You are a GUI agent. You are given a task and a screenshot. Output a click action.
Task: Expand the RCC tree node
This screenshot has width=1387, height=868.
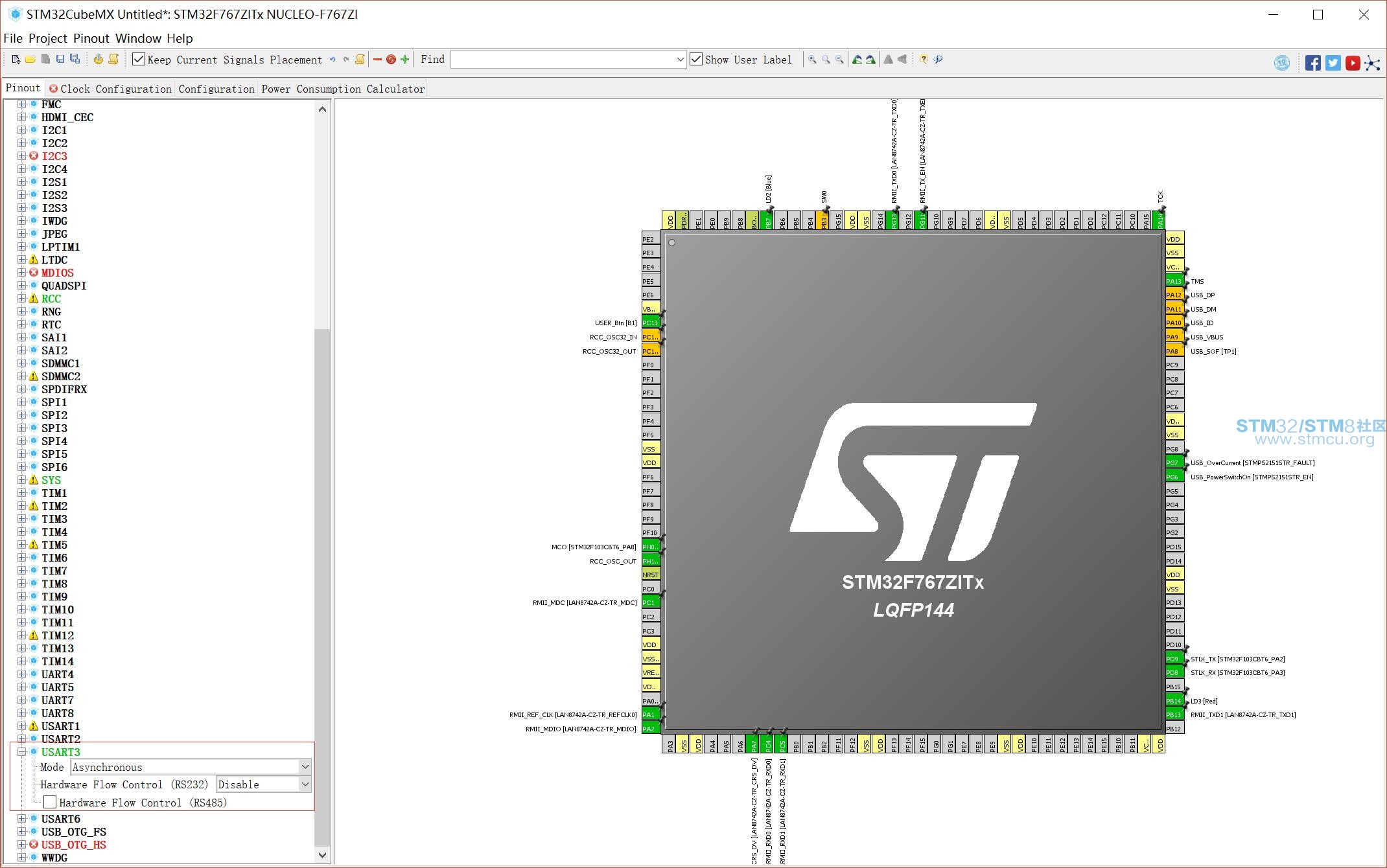21,299
